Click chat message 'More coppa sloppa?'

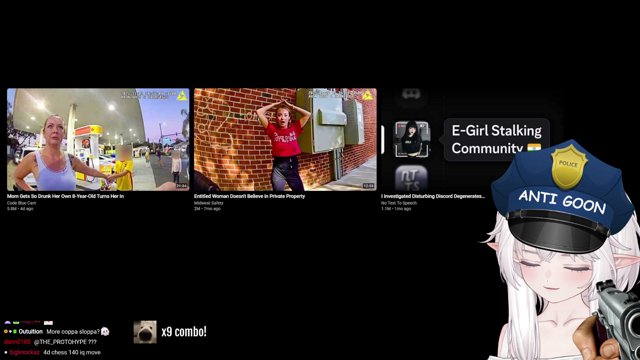73,332
